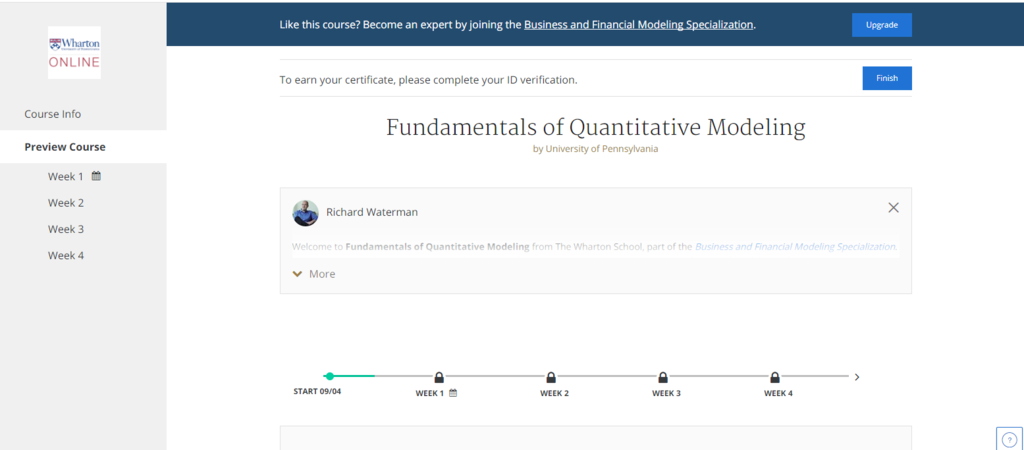Click the green start dot on timeline
Screen dimensions: 1024x450
coord(330,376)
